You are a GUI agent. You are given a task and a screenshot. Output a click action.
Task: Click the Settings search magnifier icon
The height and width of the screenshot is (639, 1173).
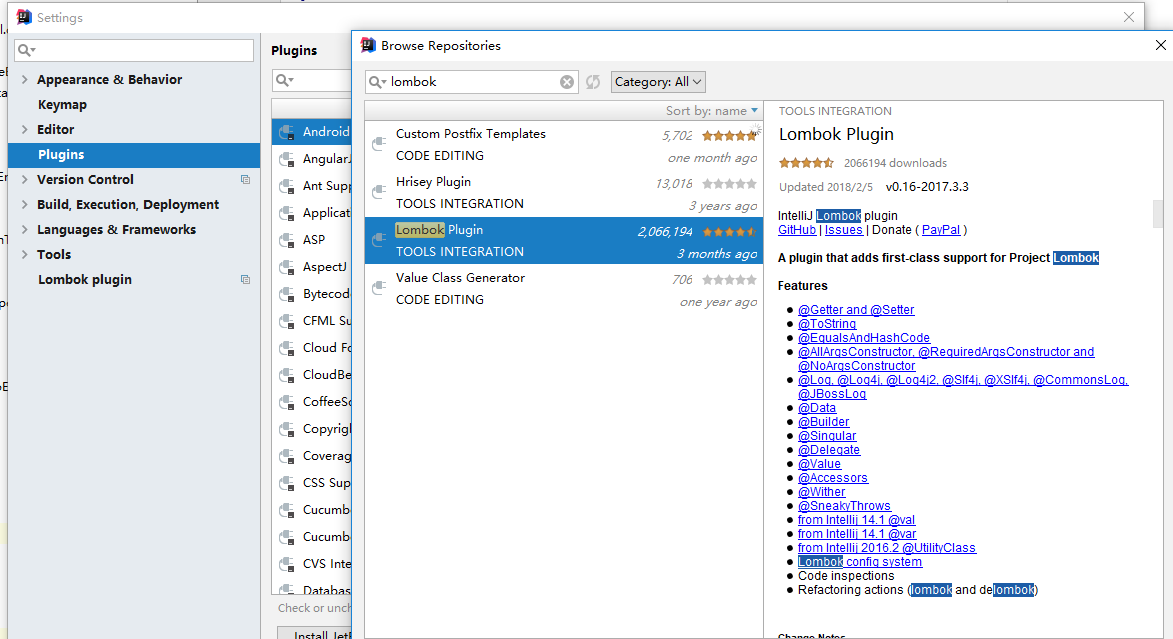click(26, 50)
